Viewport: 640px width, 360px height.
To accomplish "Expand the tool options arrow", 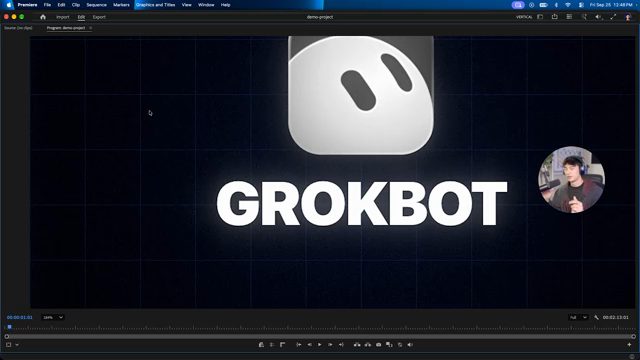I will pos(17,345).
